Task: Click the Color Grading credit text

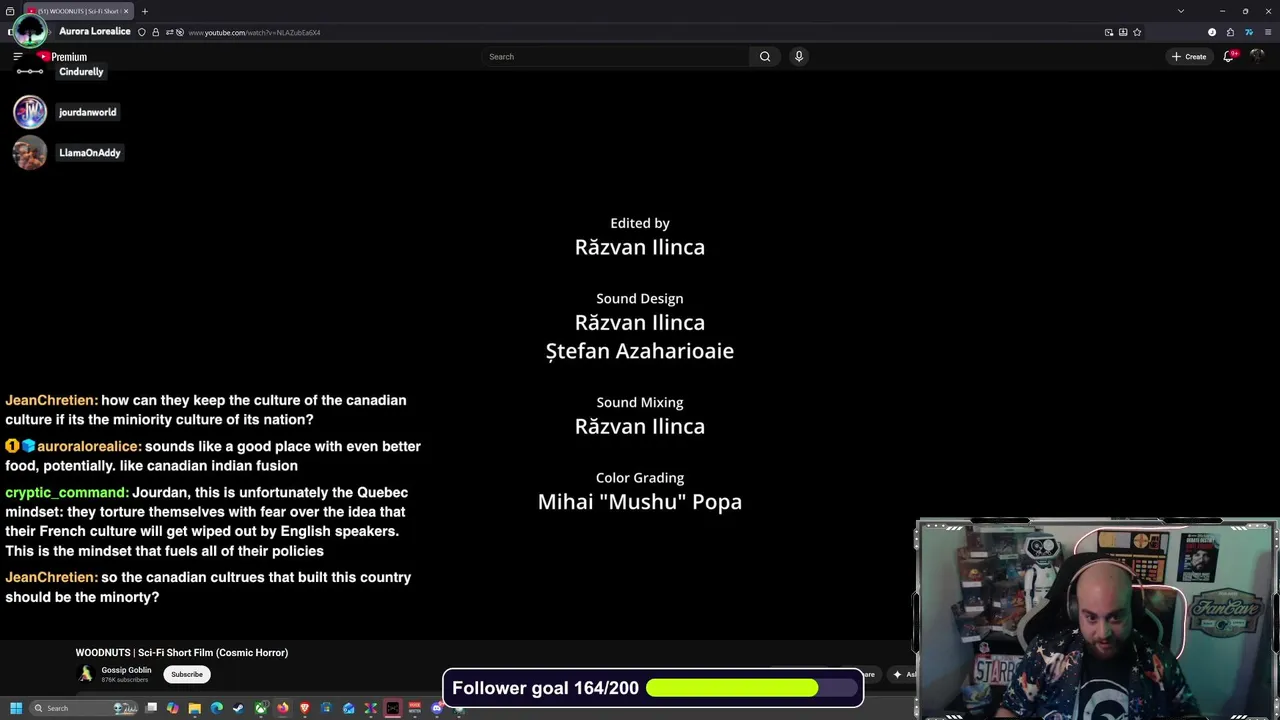Action: tap(640, 478)
